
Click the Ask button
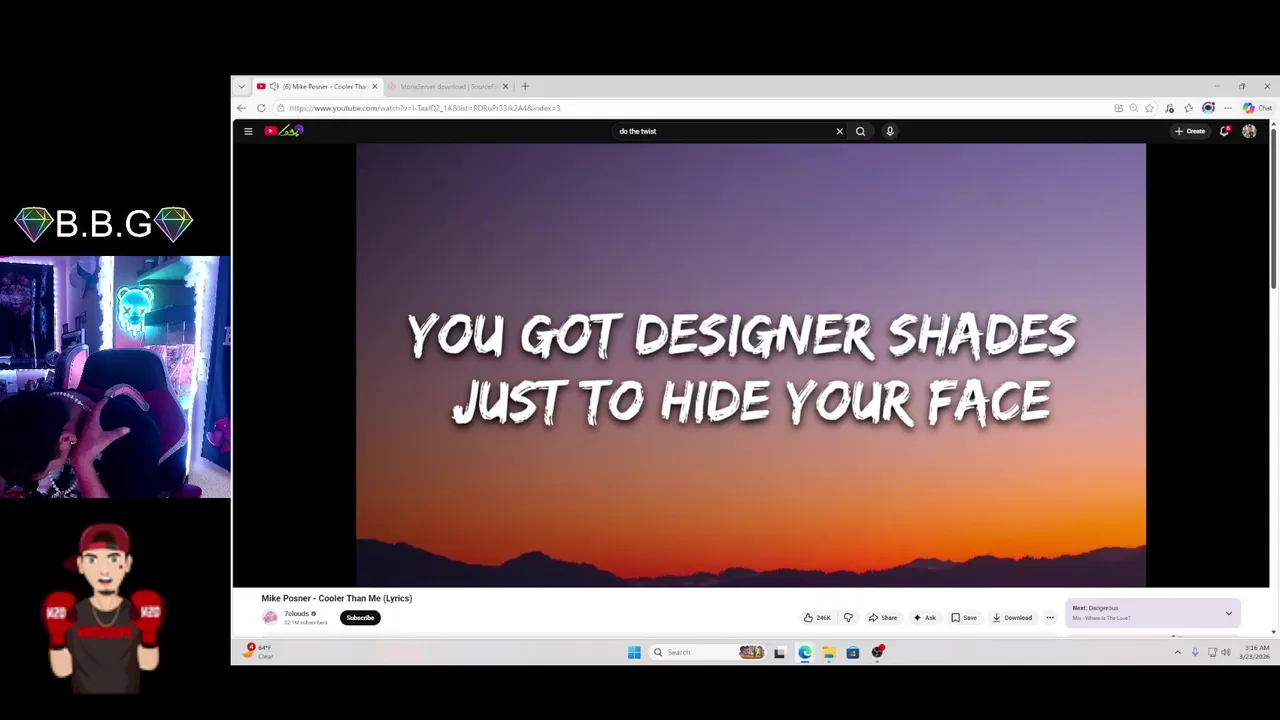click(x=924, y=618)
